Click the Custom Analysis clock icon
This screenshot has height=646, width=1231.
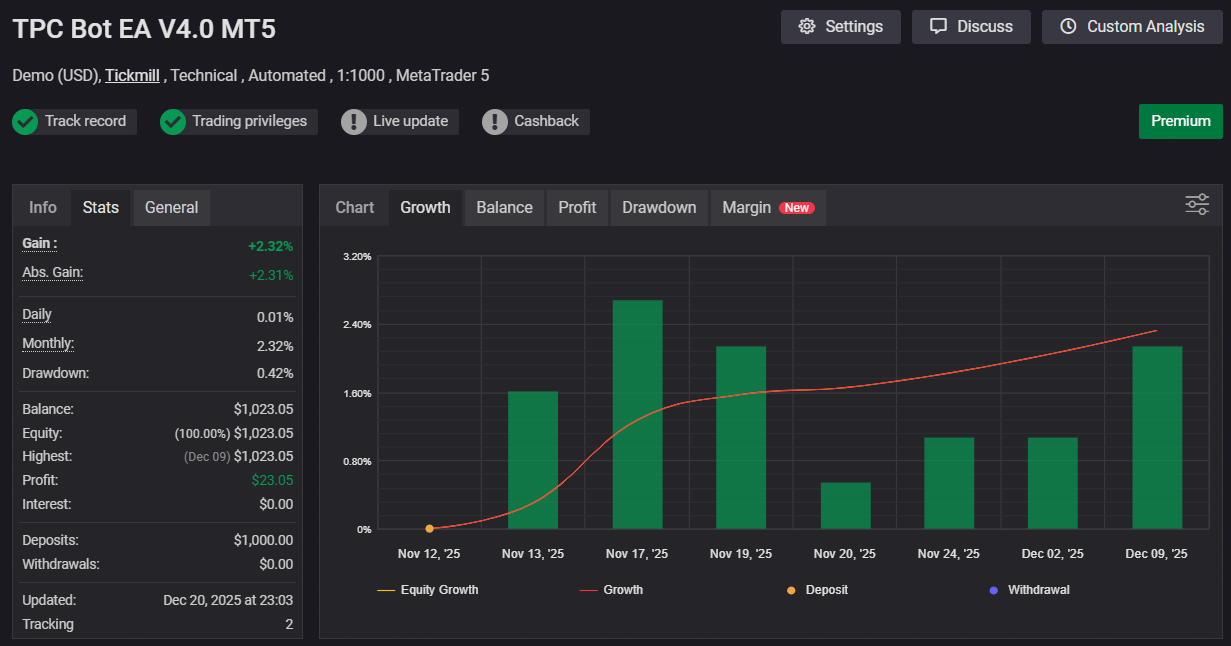coord(1068,27)
